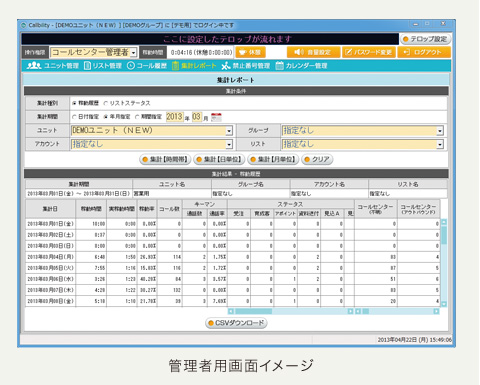Click the month field showing 03

click(197, 117)
